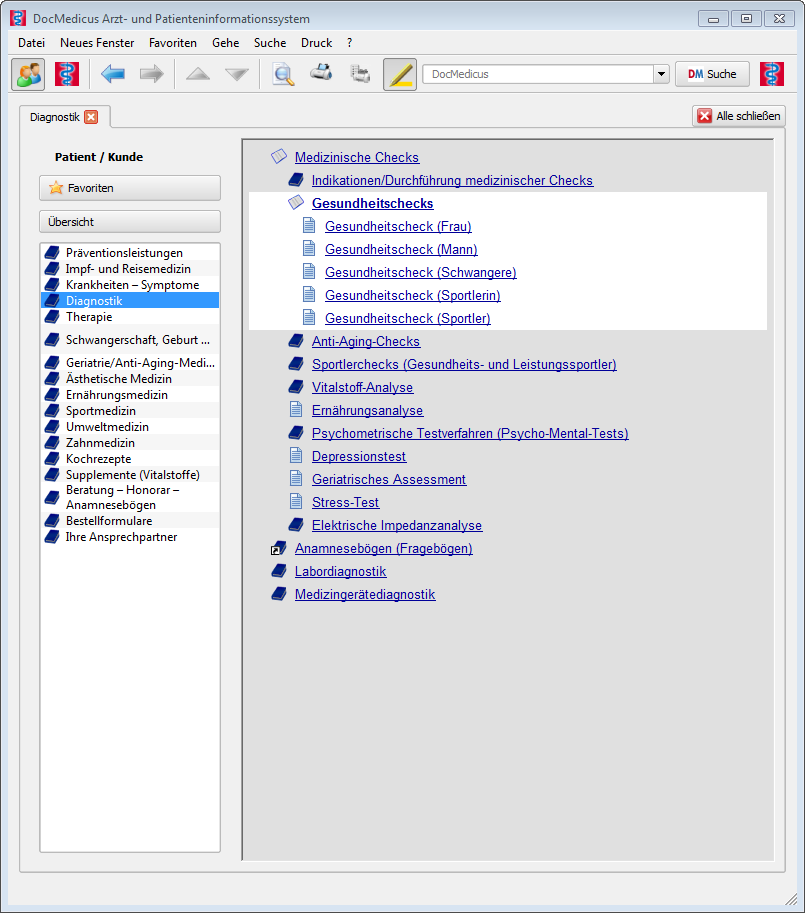
Task: Click the DocMedicus logo at toolbar right
Action: 772,75
